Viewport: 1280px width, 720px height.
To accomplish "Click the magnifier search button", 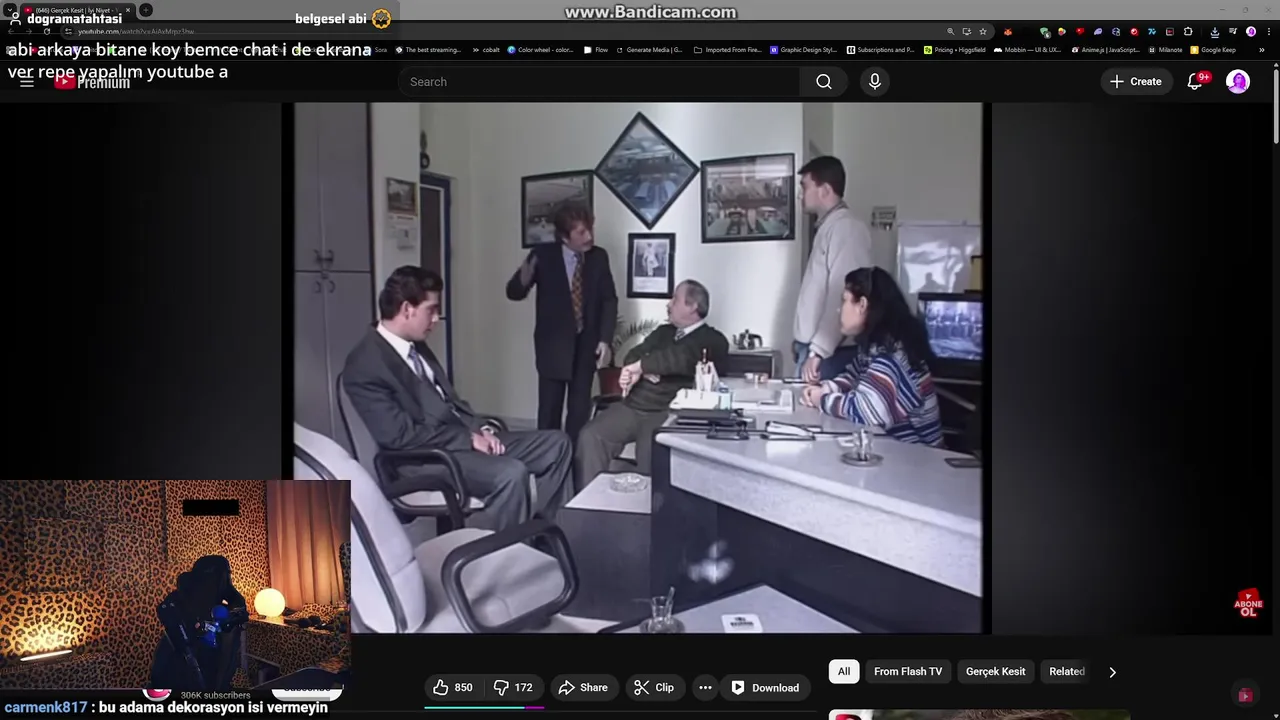I will [x=824, y=82].
